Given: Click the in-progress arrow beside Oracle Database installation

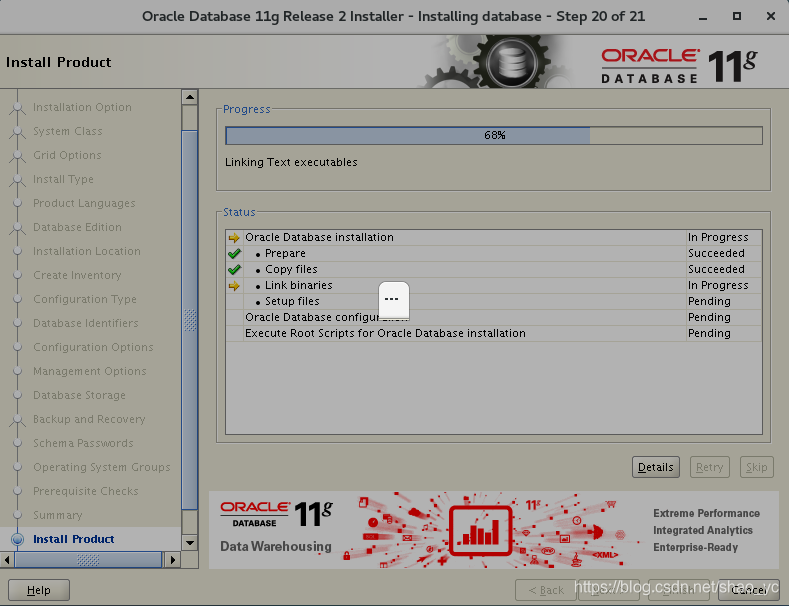Looking at the screenshot, I should [x=234, y=238].
